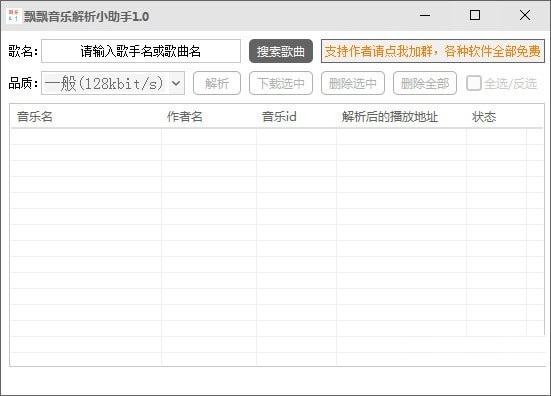The width and height of the screenshot is (551, 396).
Task: Minimize the 飘飘音乐解析小助手 window
Action: click(x=425, y=15)
